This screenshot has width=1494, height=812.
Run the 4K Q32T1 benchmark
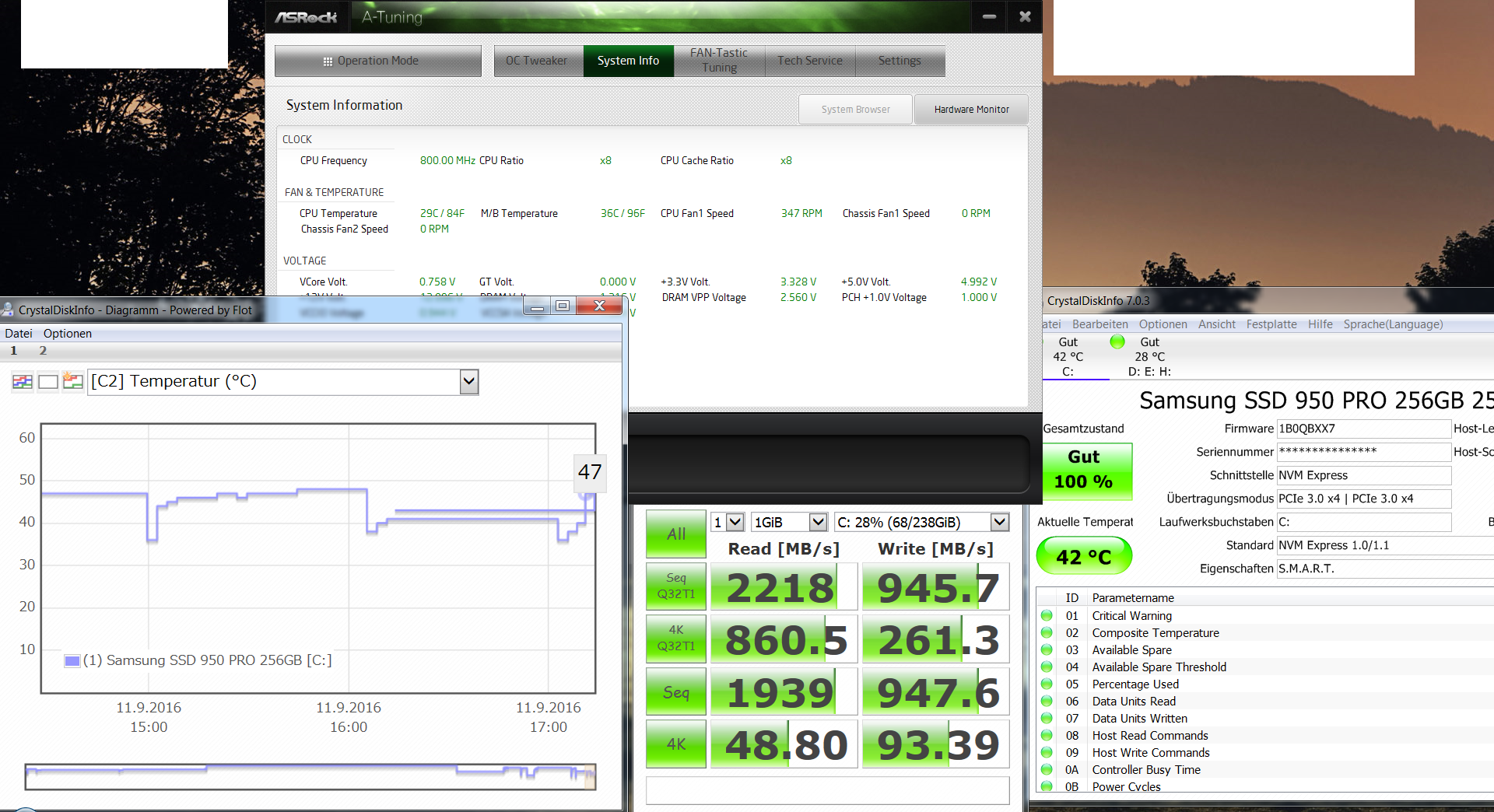676,639
